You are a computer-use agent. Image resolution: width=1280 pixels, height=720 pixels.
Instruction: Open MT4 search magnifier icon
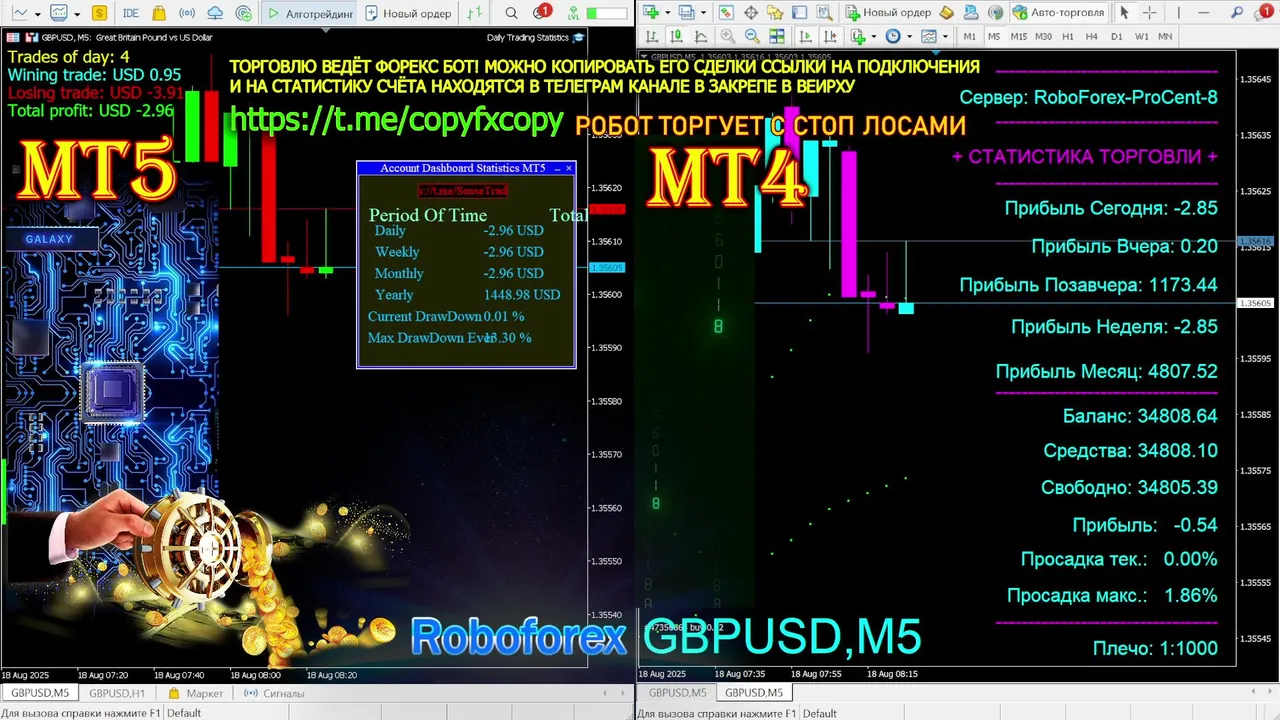(x=1237, y=13)
